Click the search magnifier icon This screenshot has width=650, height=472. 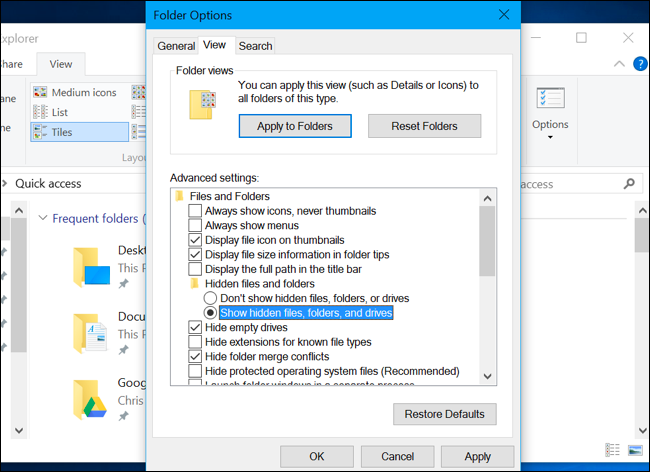[x=629, y=184]
